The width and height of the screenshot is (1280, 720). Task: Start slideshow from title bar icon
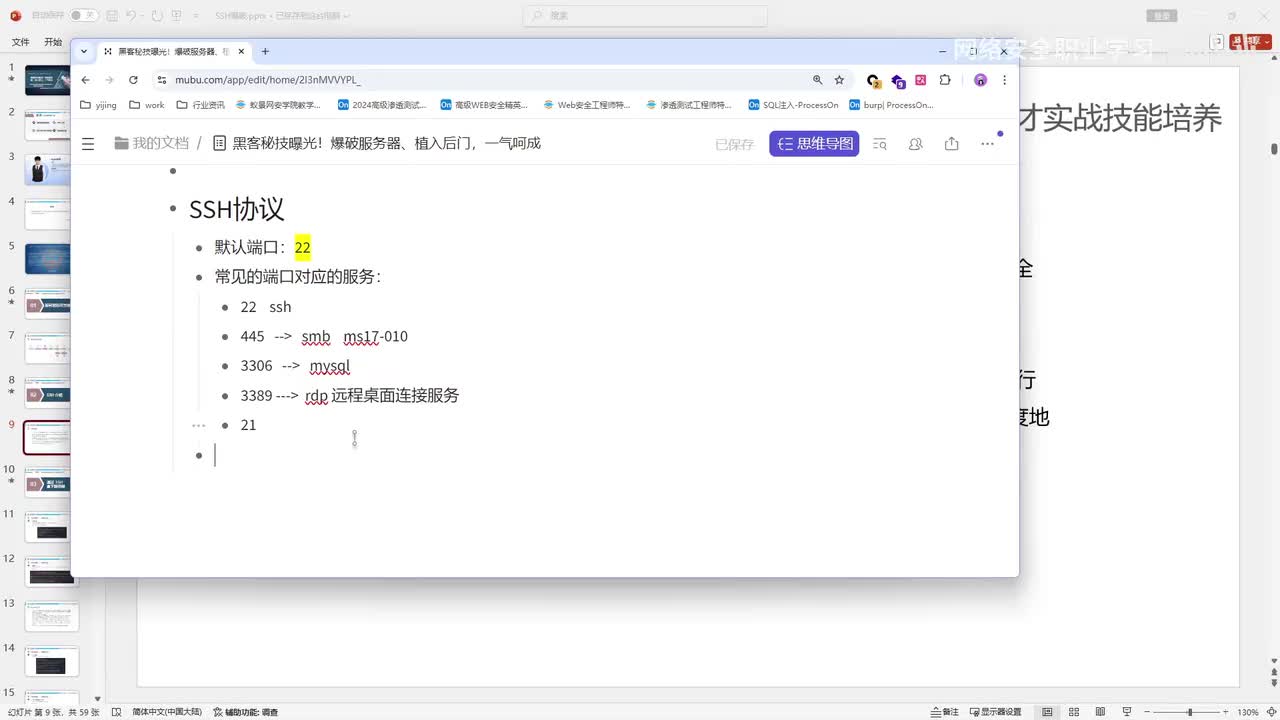tap(177, 15)
